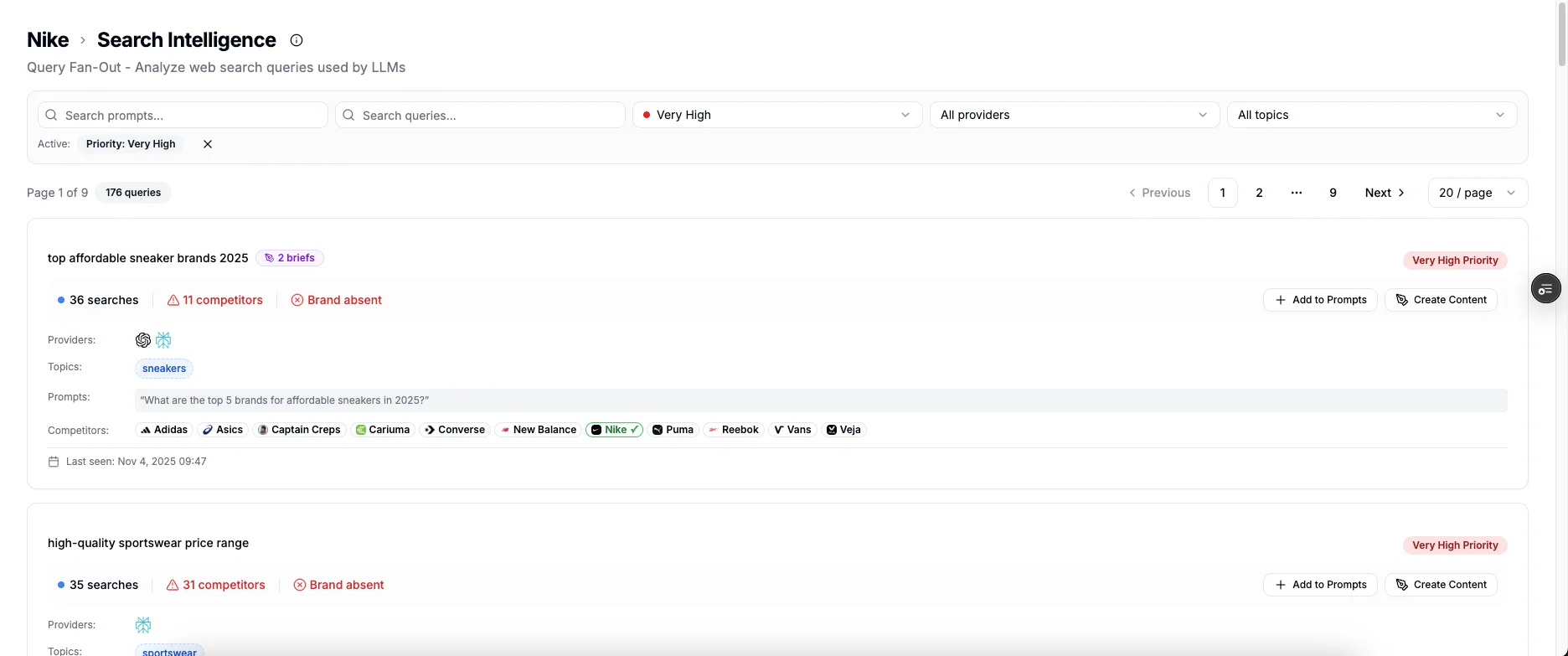The height and width of the screenshot is (656, 1568).
Task: Click the Nike breadcrumb link
Action: click(x=48, y=40)
